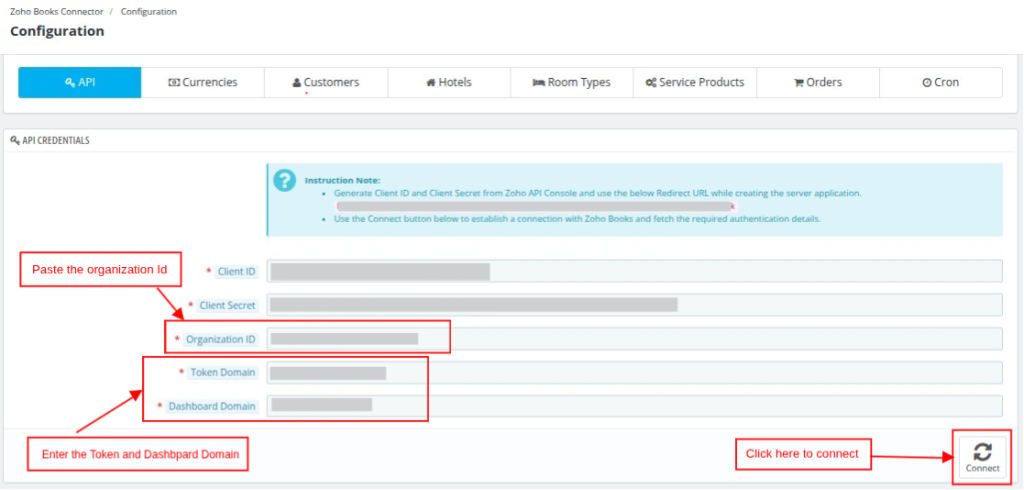The height and width of the screenshot is (490, 1024).
Task: Click the question mark instruction icon
Action: click(285, 180)
